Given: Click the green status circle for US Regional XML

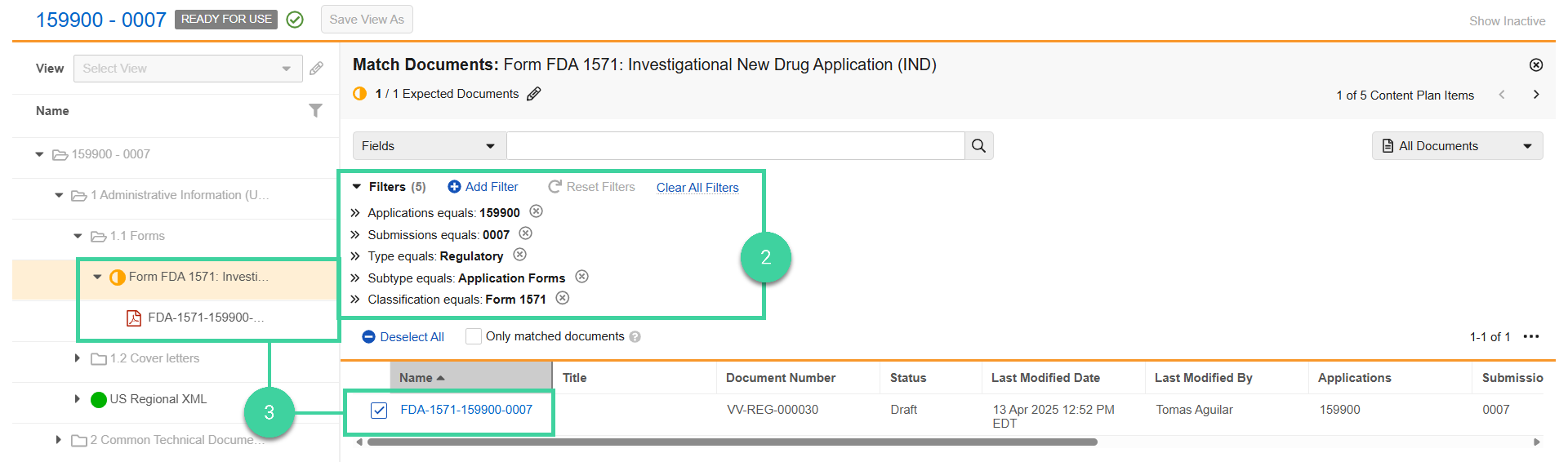Looking at the screenshot, I should click(x=99, y=399).
